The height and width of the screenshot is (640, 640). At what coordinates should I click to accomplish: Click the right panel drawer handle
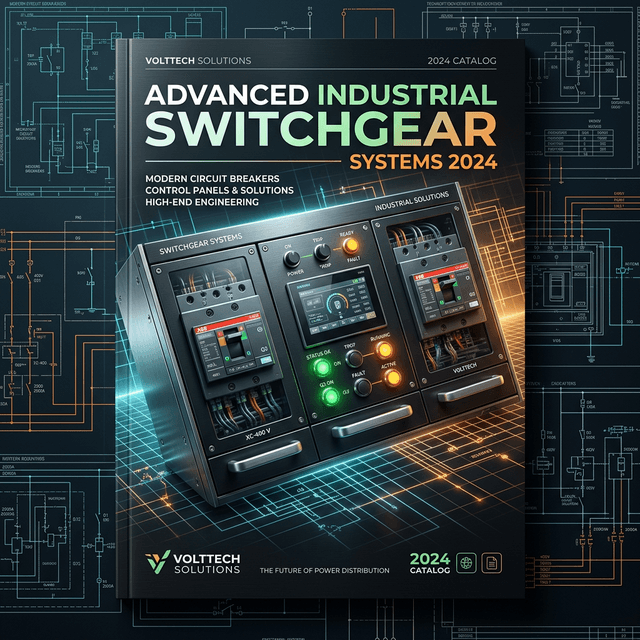click(x=471, y=387)
